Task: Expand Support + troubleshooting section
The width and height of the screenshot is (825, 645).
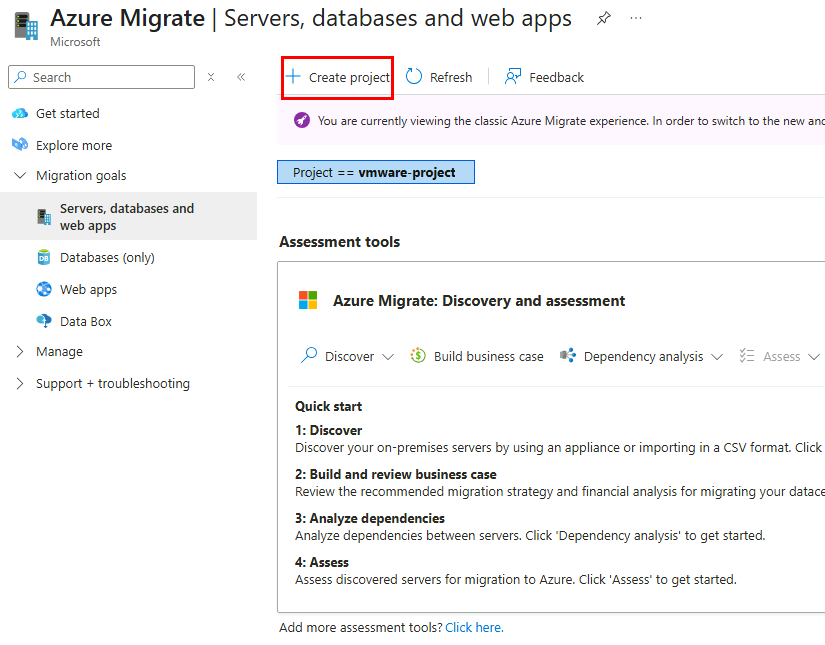Action: pyautogui.click(x=20, y=384)
